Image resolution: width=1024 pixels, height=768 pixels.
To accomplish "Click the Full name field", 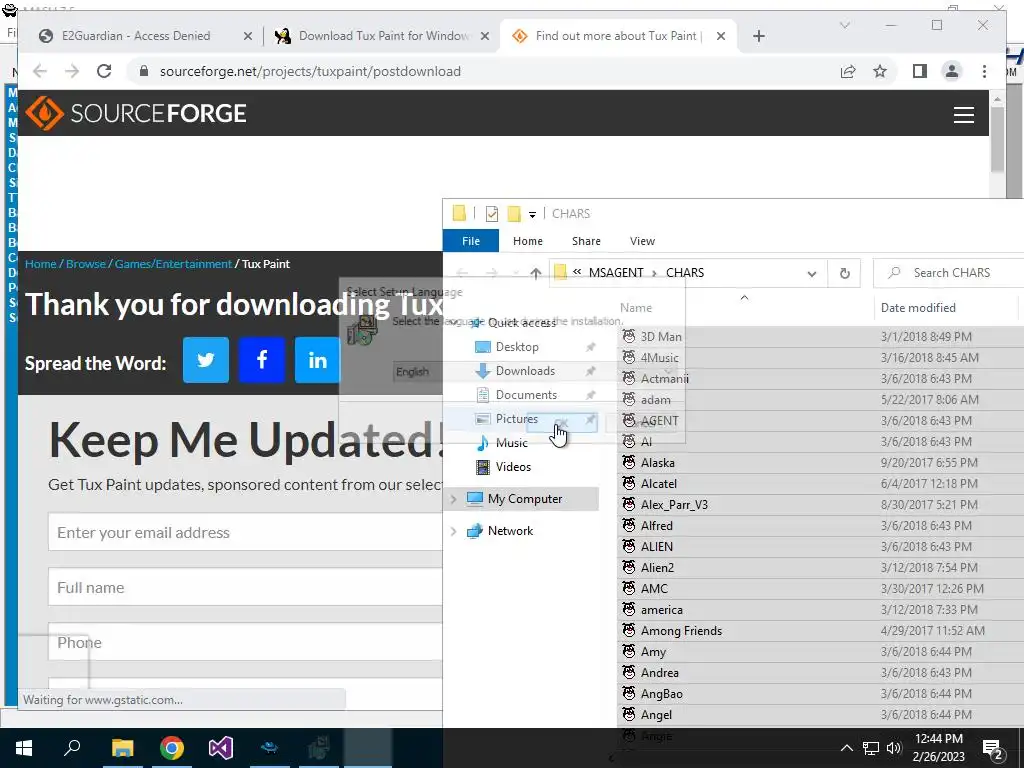I will pyautogui.click(x=246, y=587).
